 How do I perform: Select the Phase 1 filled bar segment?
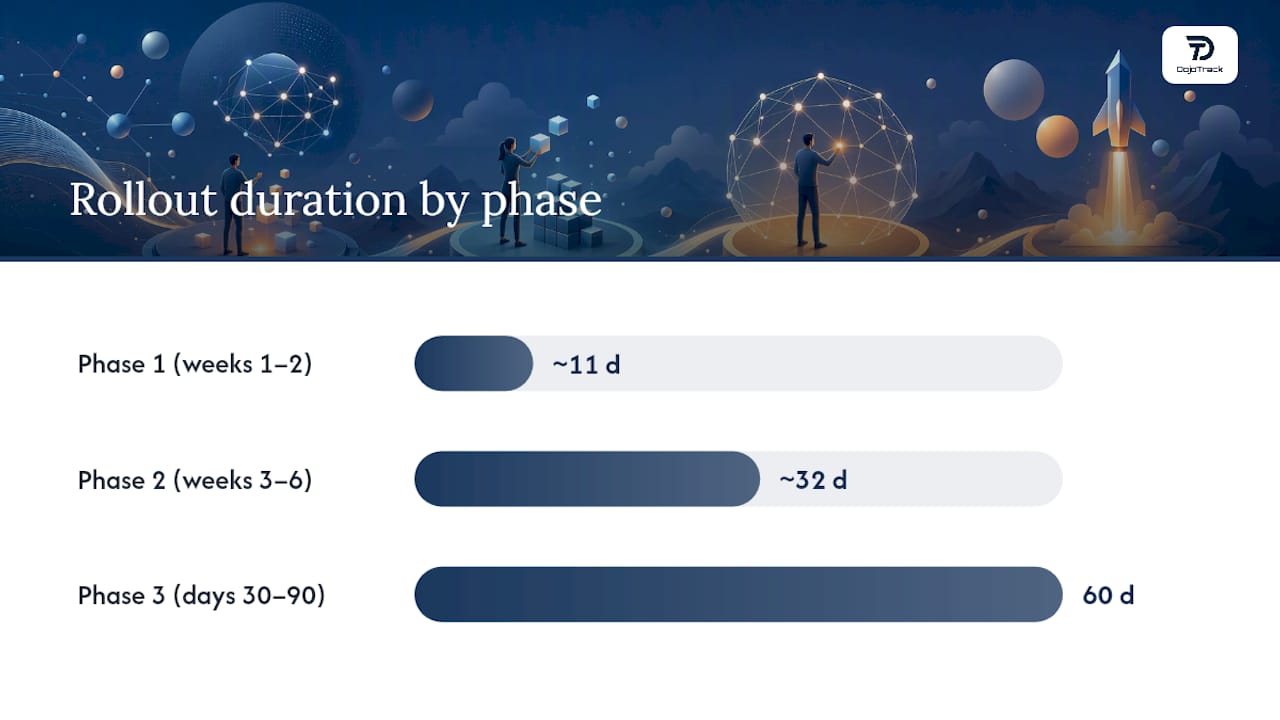click(474, 363)
